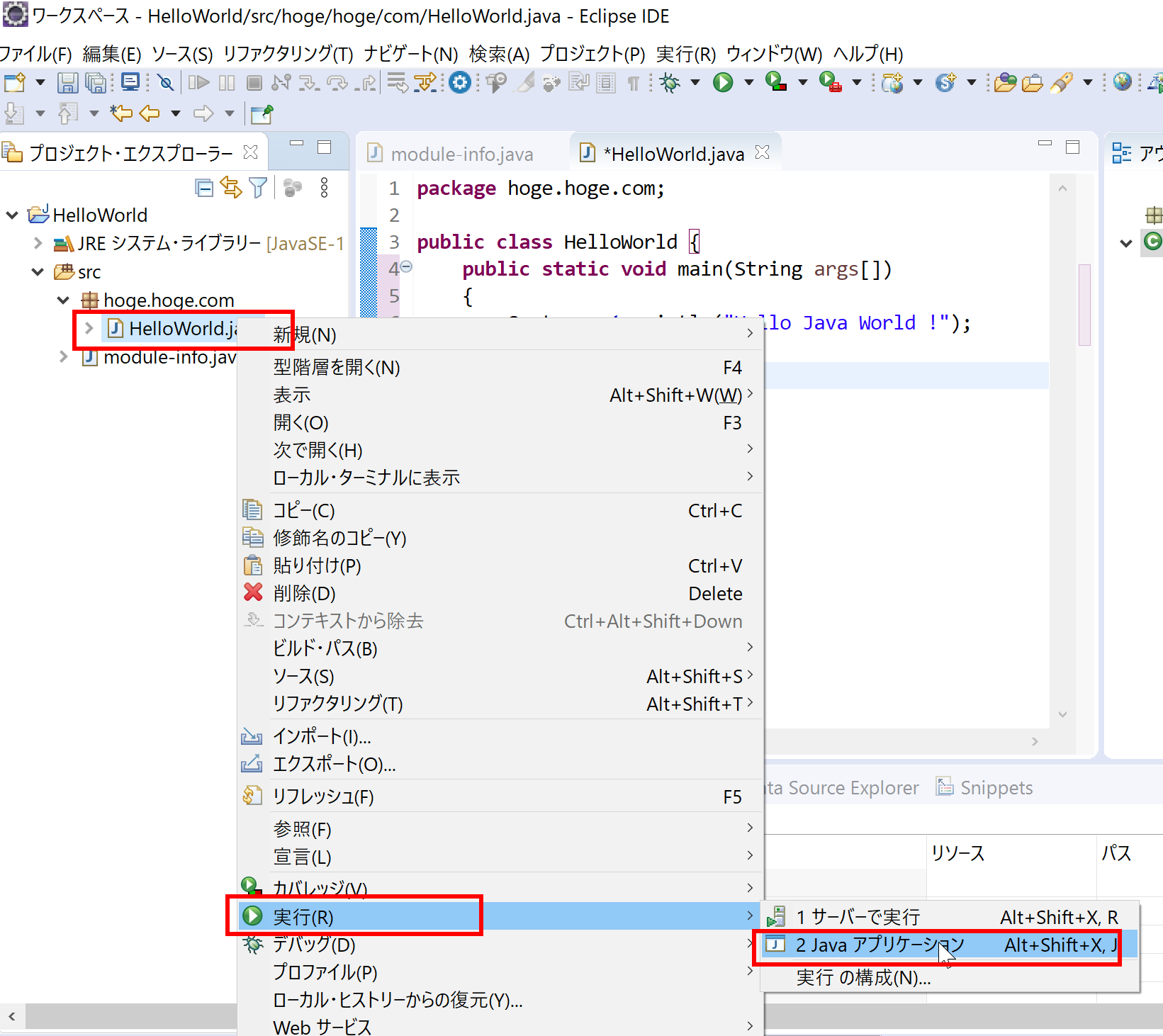
Task: Open the ファイル(F) menu
Action: (36, 54)
